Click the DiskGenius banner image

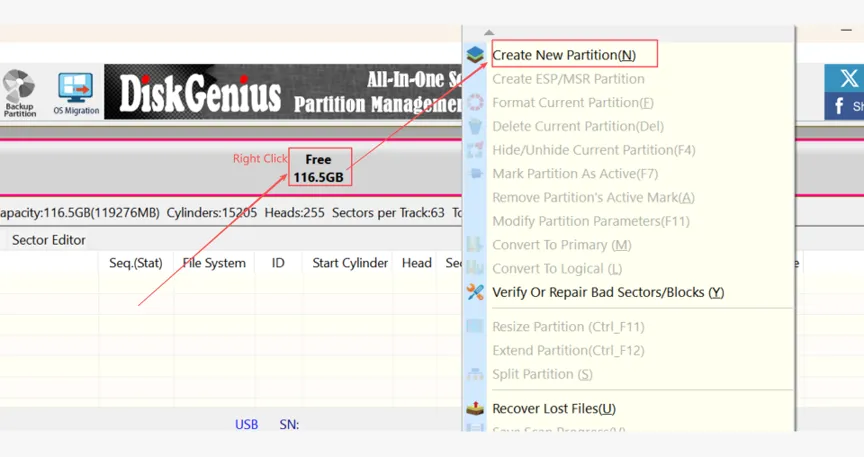click(283, 92)
